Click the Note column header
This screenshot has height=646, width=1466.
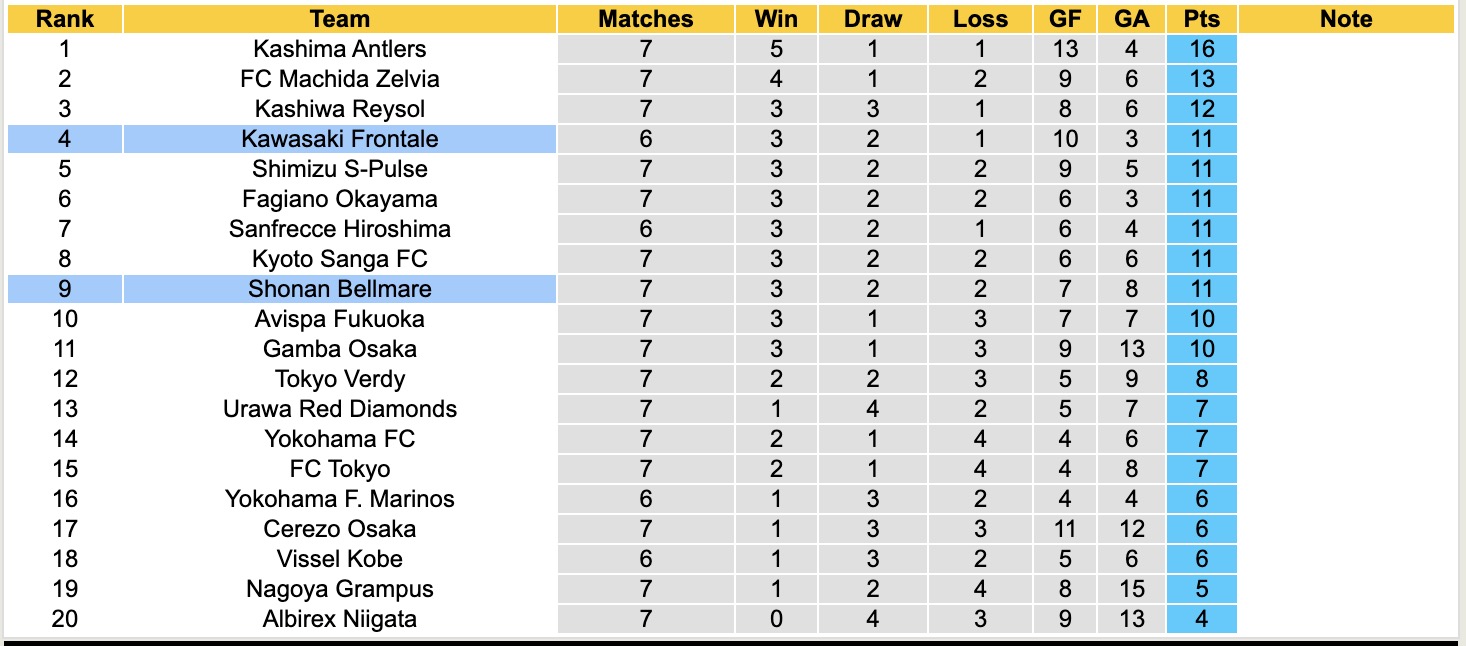coord(1345,19)
